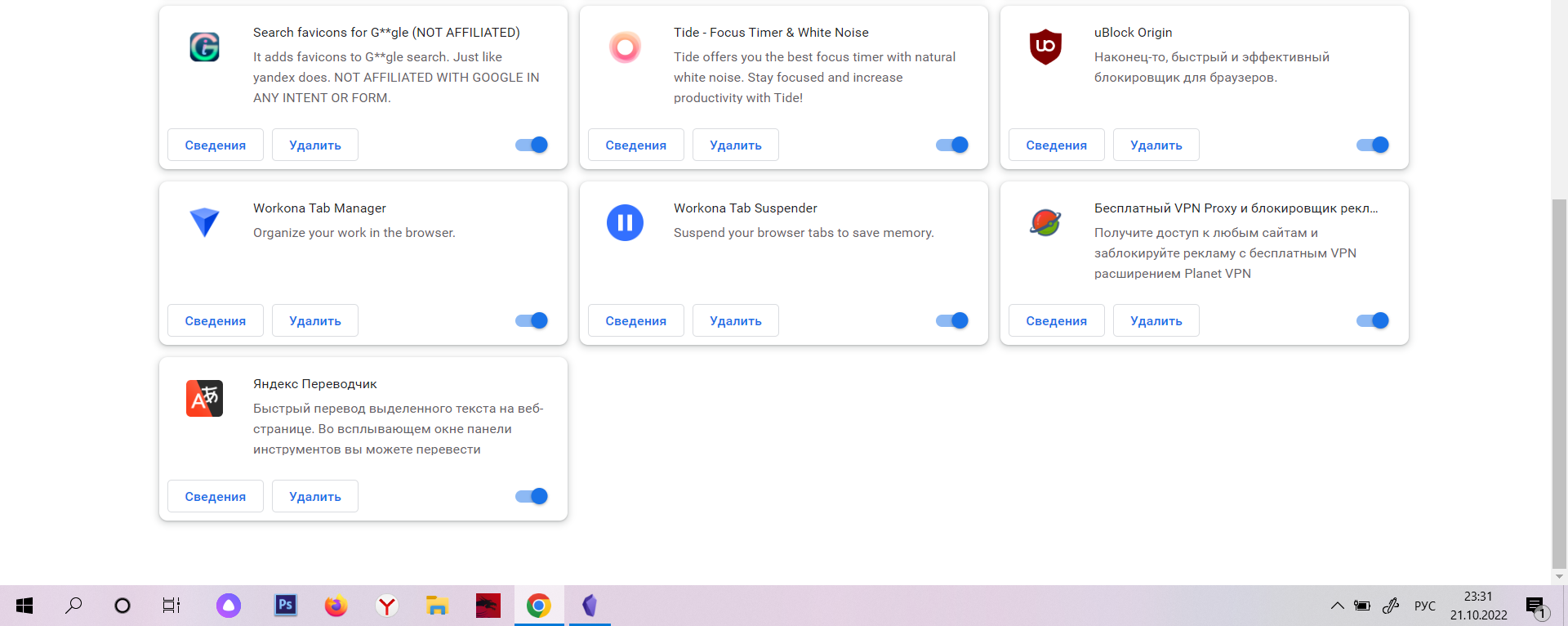
Task: Switch to Google Chrome in the taskbar
Action: (x=538, y=606)
